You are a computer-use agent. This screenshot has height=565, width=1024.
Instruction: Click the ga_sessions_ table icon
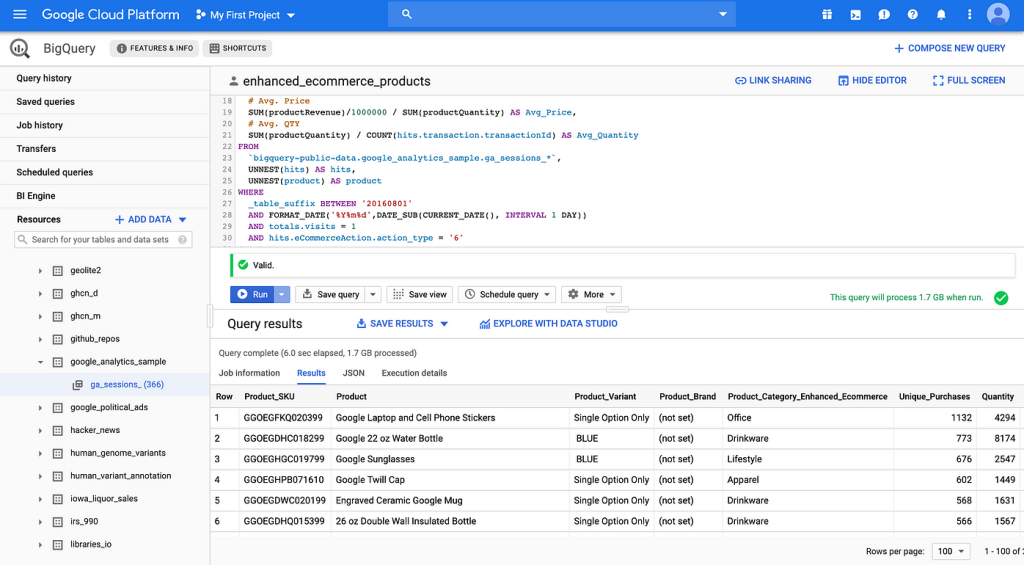point(77,385)
